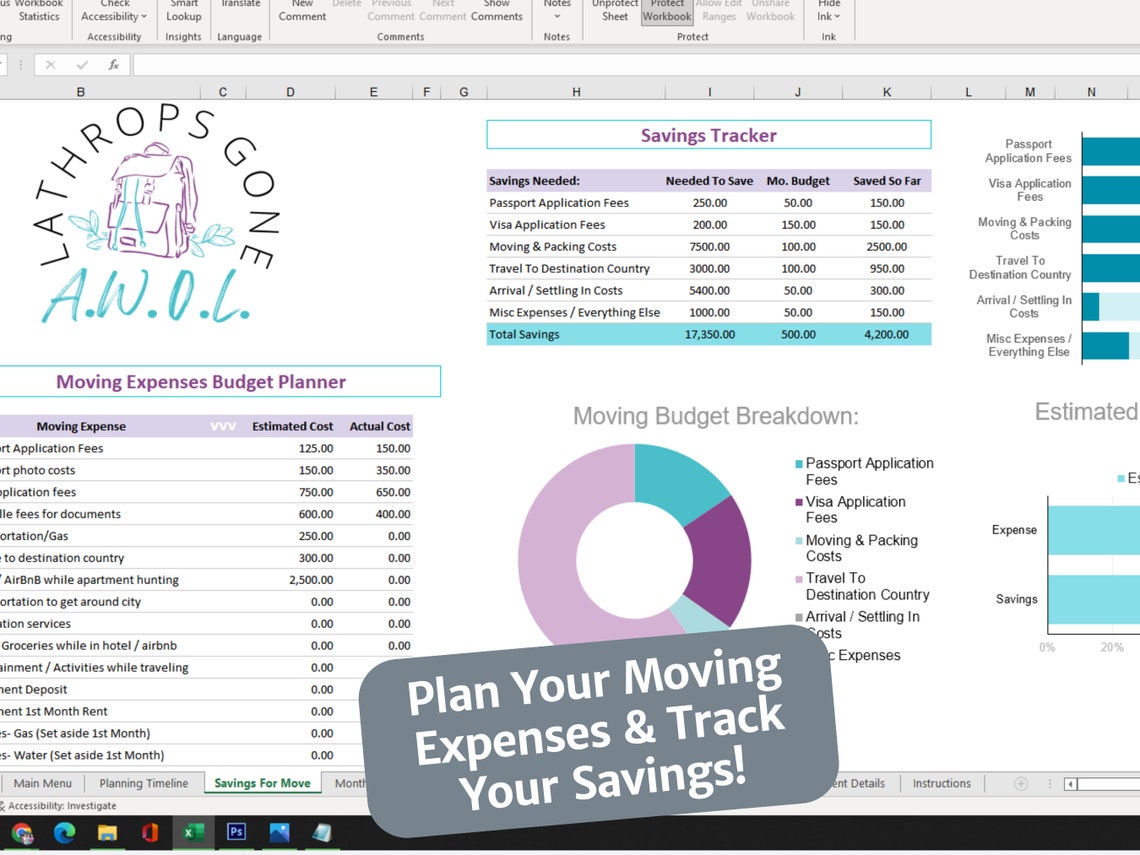Click the Accessibility: Investigate status button
The image size is (1140, 855).
[x=58, y=805]
